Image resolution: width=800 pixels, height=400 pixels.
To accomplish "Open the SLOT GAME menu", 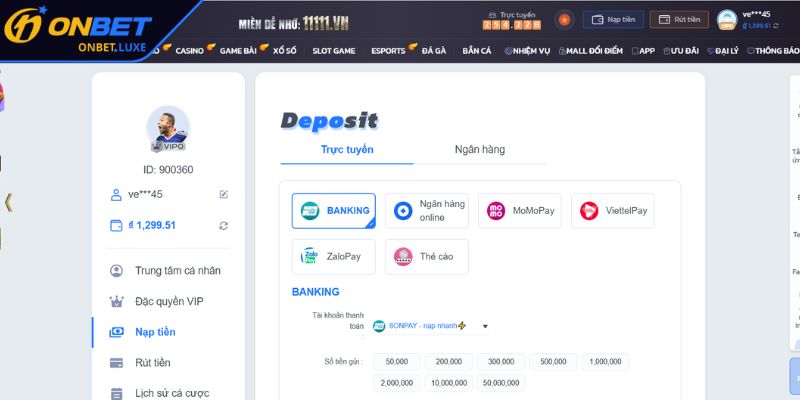I will (334, 51).
